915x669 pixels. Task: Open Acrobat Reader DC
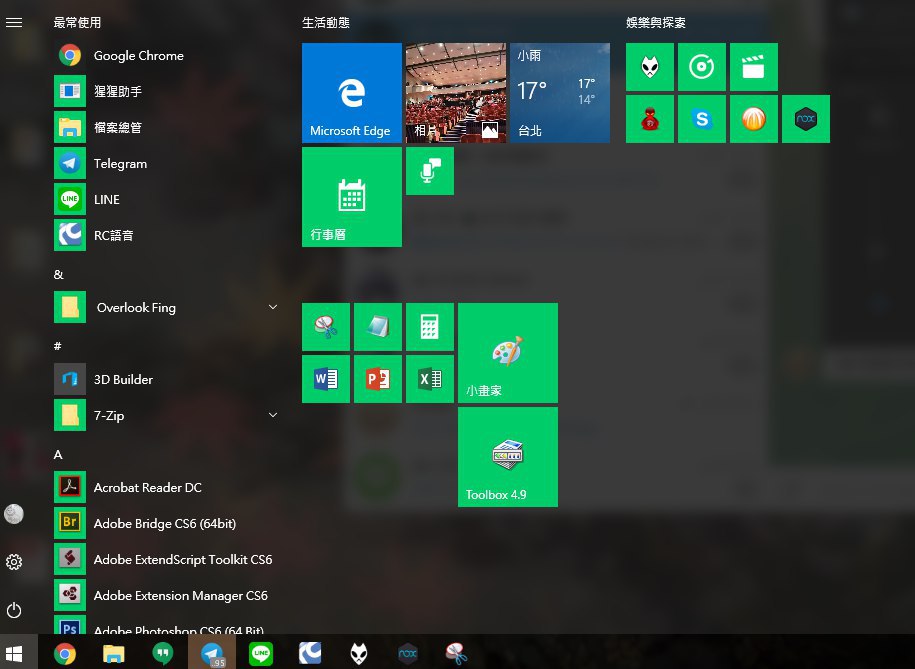pos(168,487)
